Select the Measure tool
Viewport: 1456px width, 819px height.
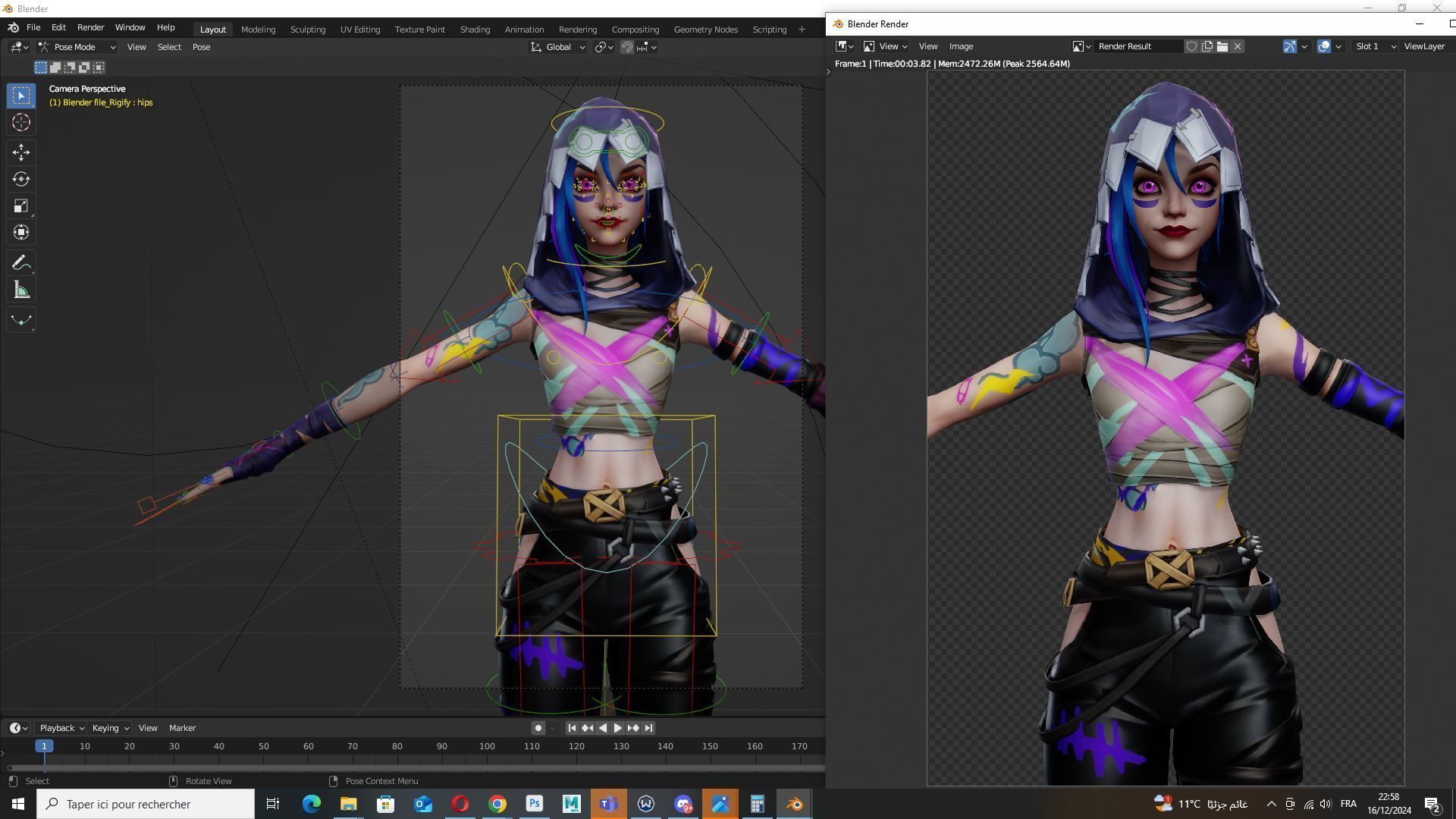(21, 290)
